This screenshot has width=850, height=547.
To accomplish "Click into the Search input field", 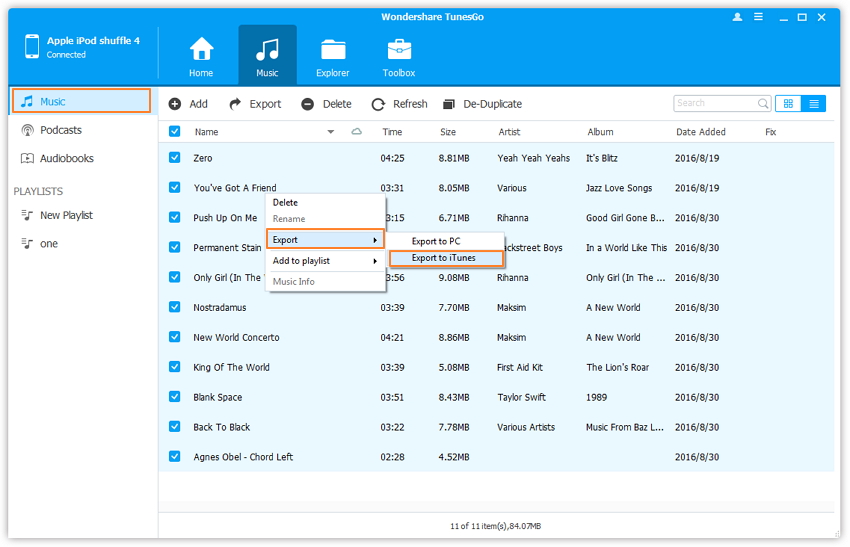I will 714,103.
